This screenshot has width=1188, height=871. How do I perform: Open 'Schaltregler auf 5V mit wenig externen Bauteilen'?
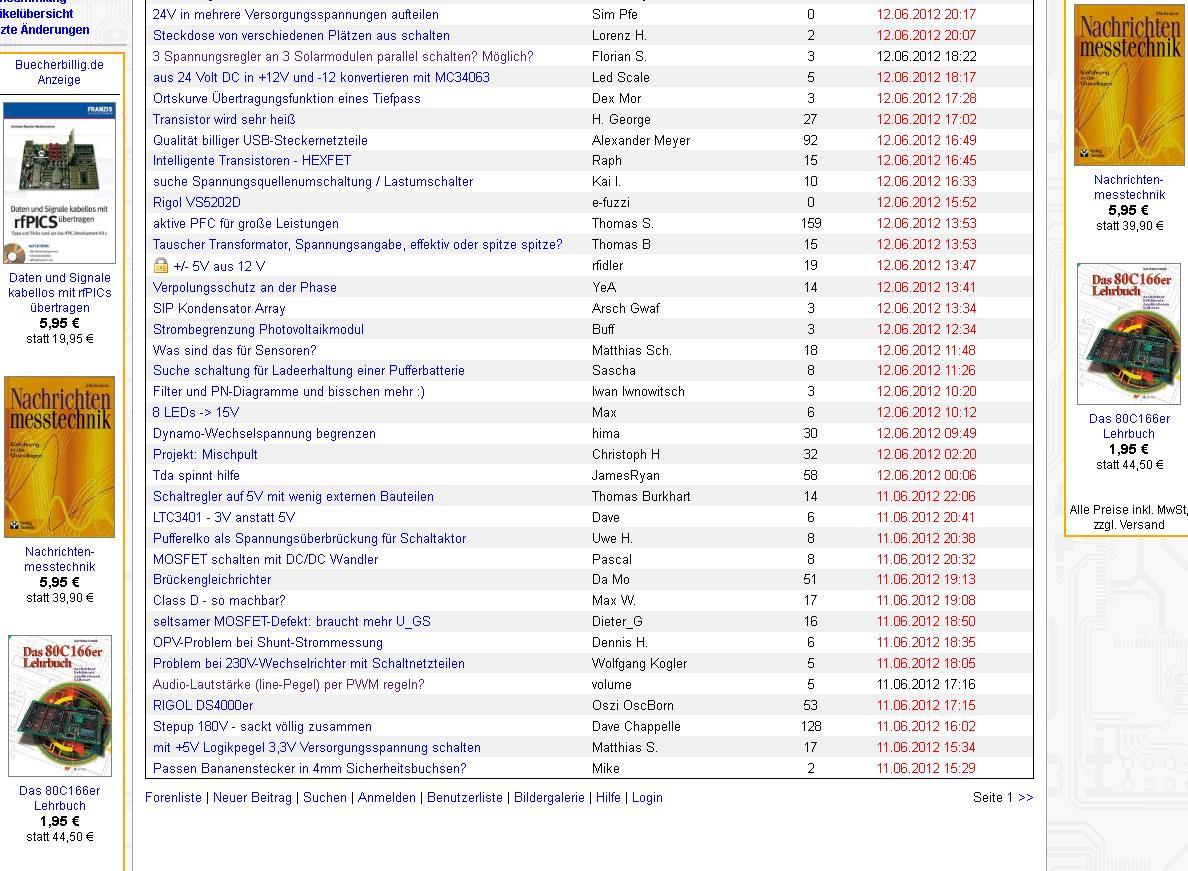[x=293, y=497]
